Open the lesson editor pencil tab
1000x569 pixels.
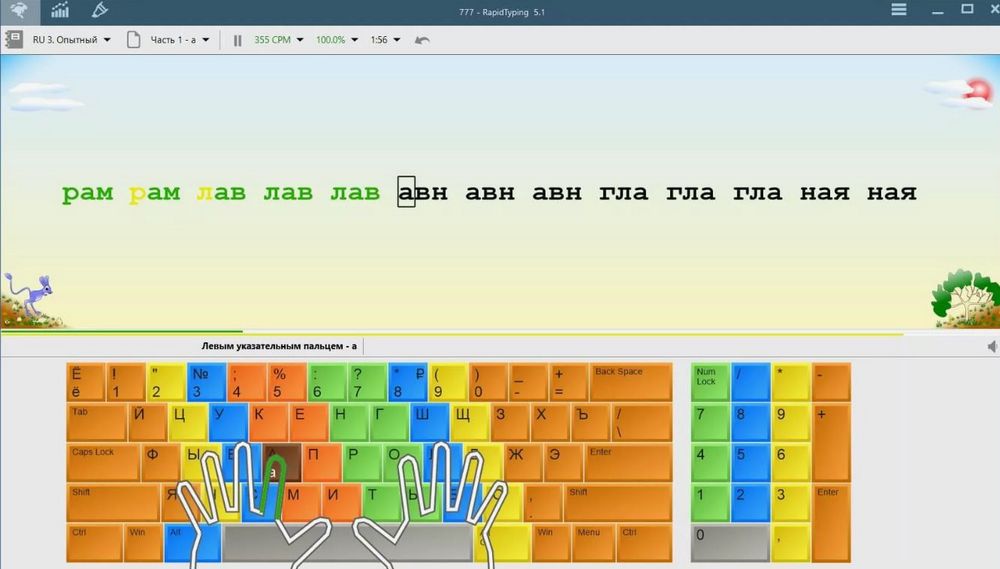[99, 10]
